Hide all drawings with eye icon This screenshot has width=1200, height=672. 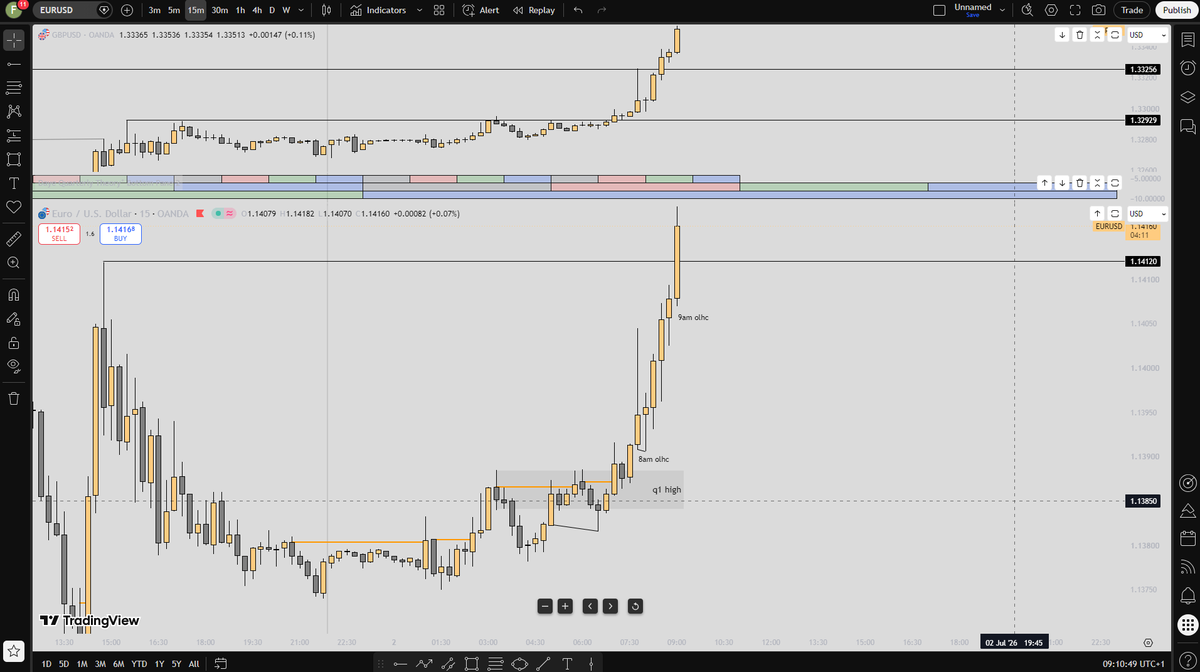click(14, 366)
